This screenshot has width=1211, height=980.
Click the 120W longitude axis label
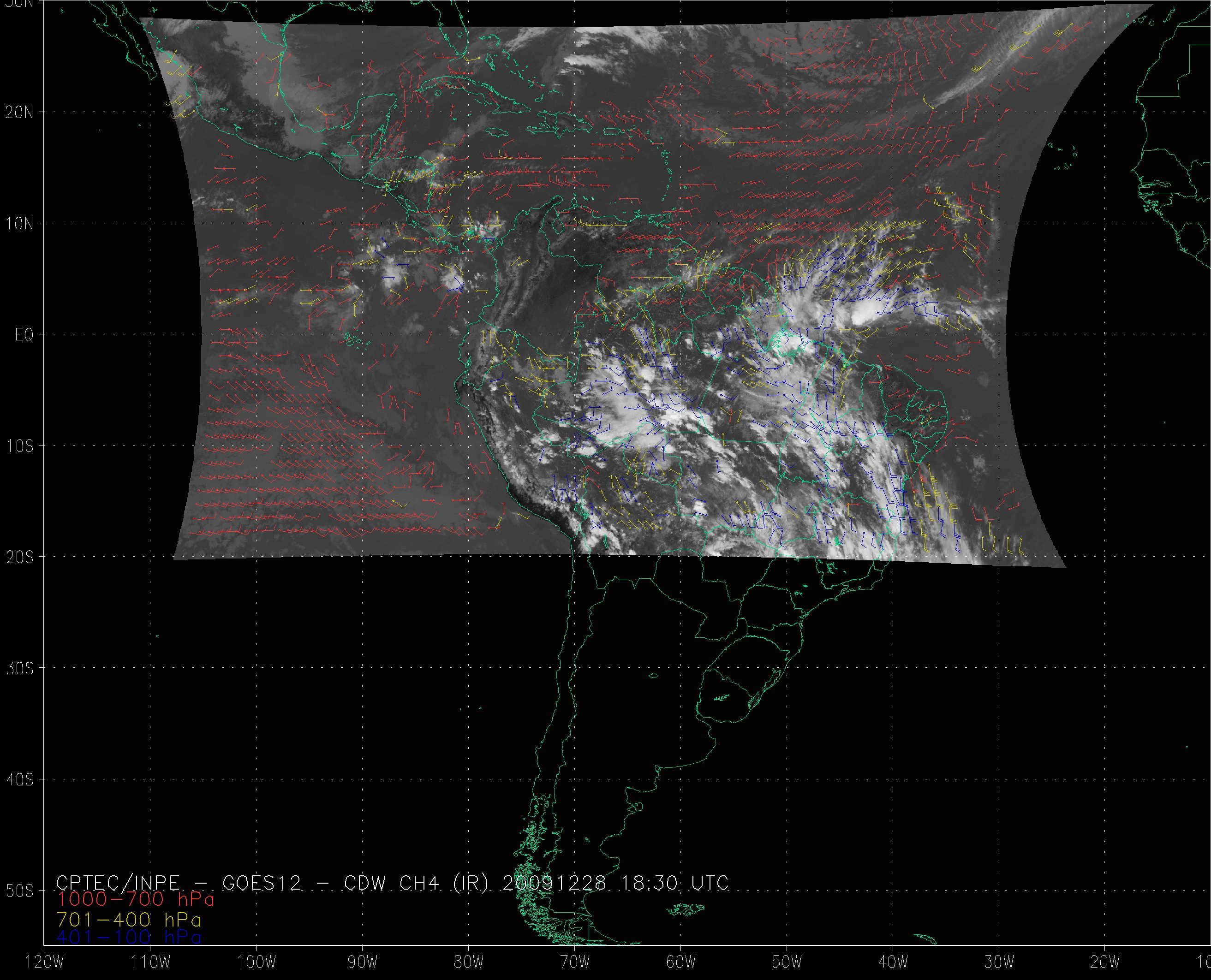point(45,962)
